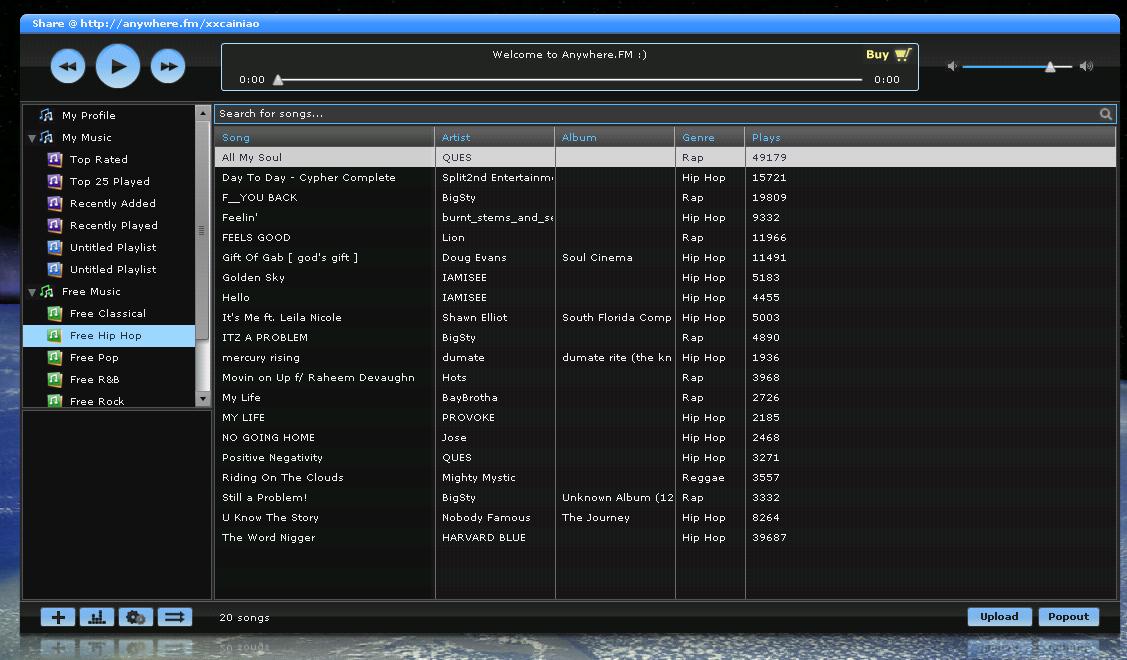Click the equalizer bars button
Viewport: 1127px width, 660px height.
tap(97, 617)
